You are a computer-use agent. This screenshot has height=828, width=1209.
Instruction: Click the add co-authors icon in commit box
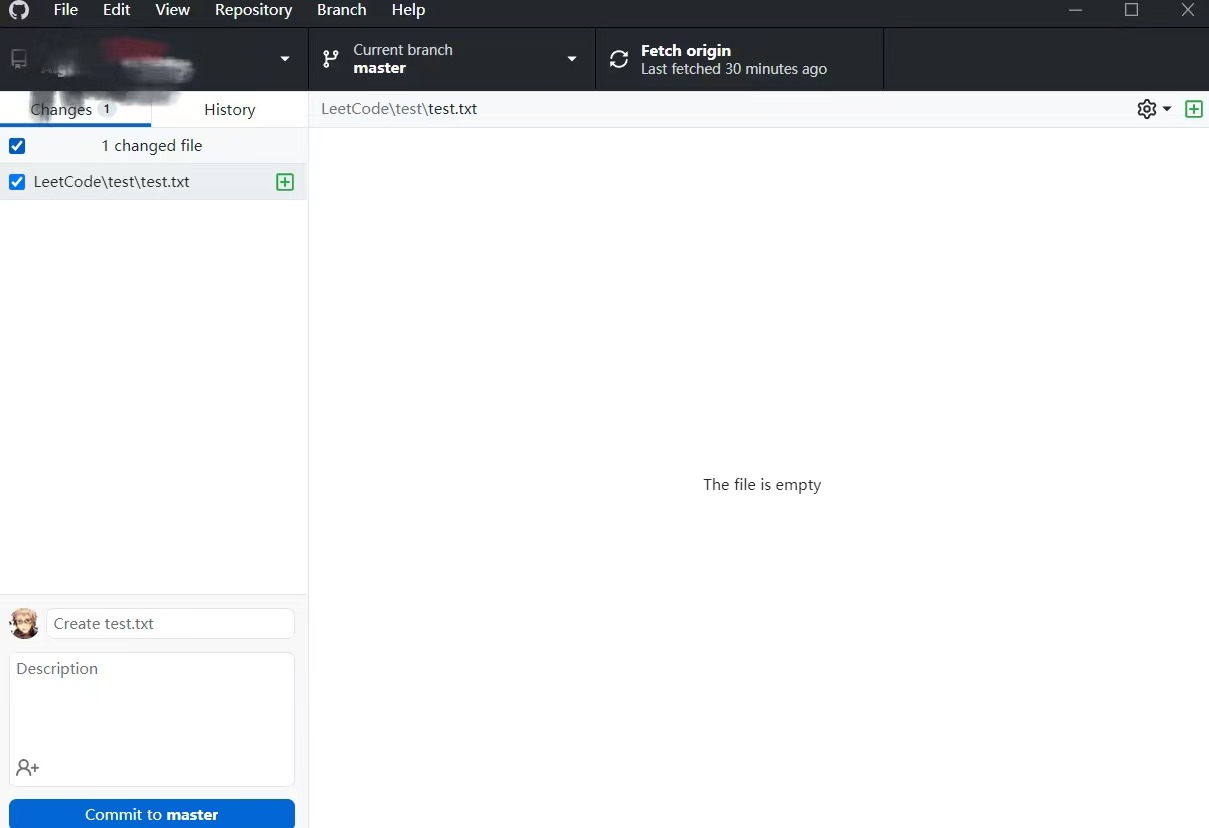coord(27,767)
